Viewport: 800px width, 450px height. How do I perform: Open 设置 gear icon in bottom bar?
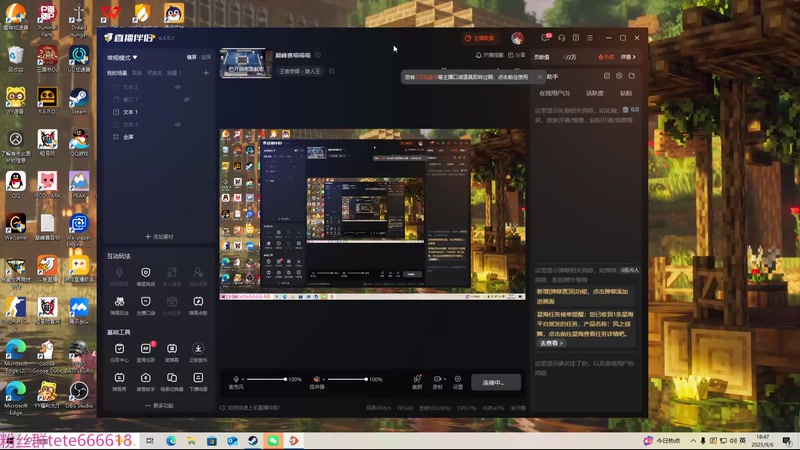[458, 382]
